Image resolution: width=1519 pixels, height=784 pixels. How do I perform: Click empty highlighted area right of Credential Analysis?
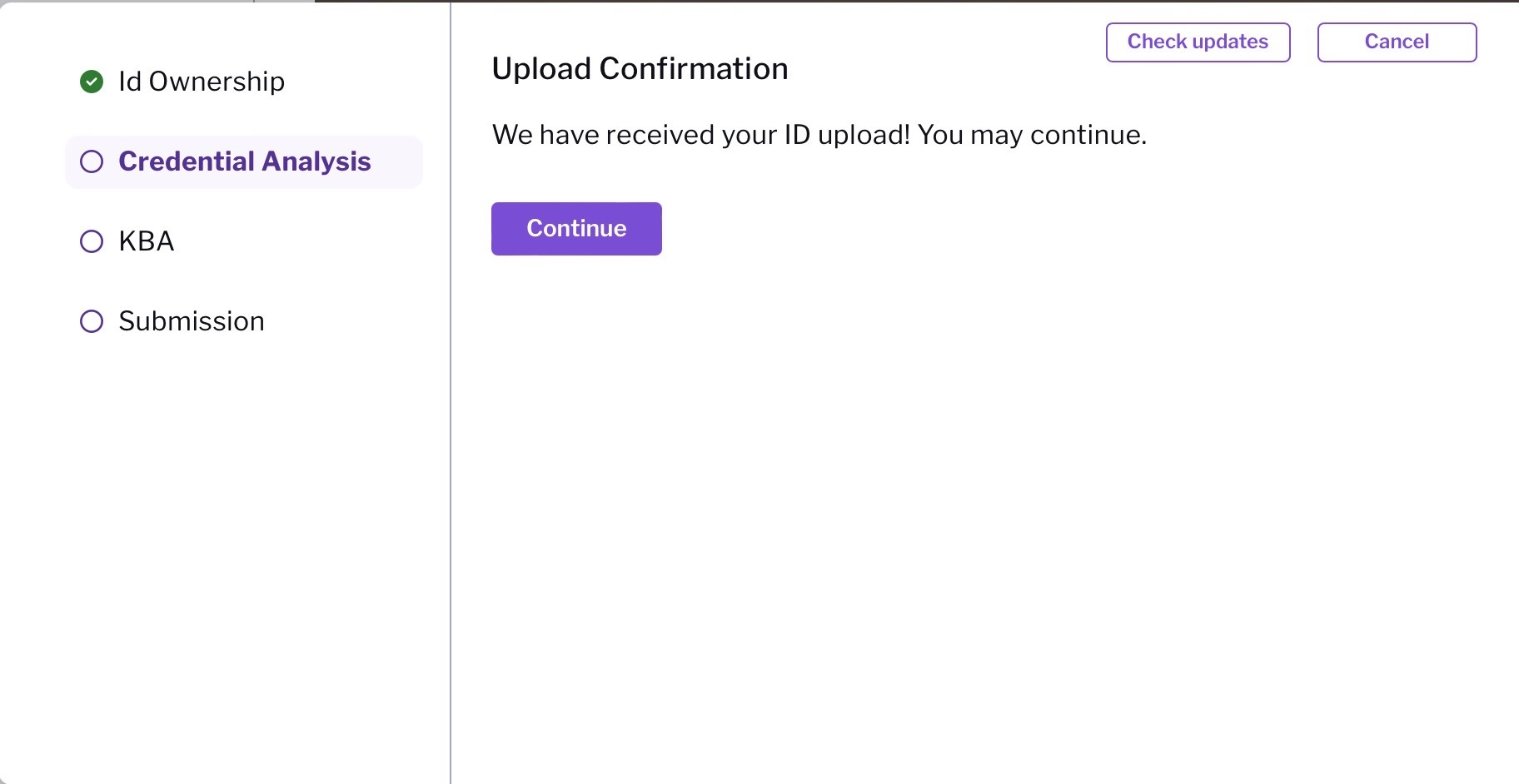[x=396, y=161]
